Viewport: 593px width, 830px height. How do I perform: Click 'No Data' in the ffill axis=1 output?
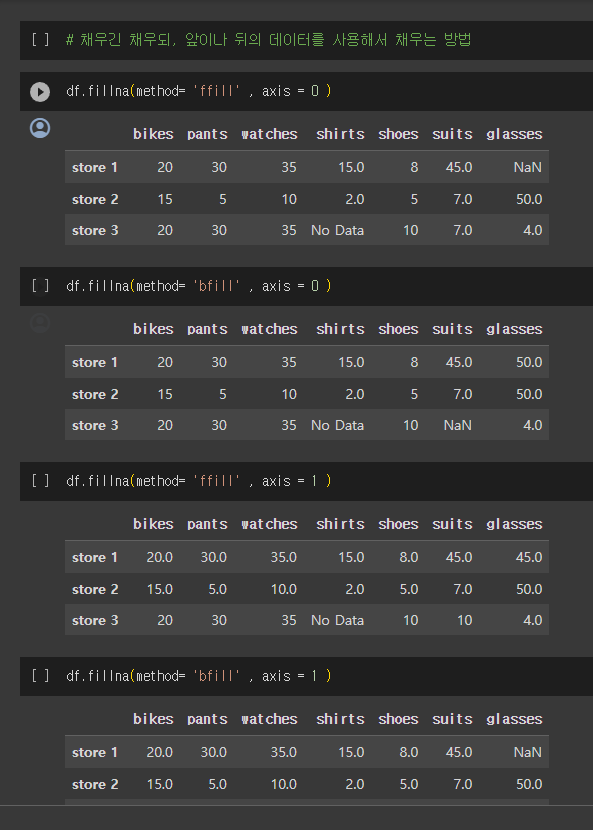(337, 620)
